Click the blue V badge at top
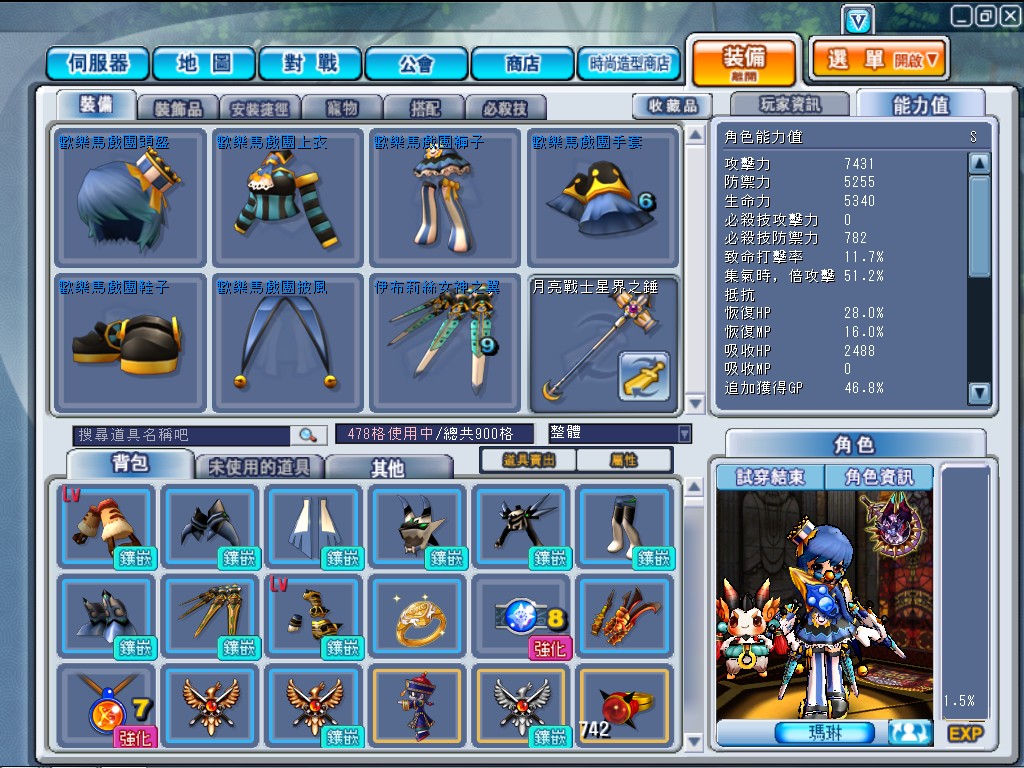This screenshot has width=1024, height=768. (x=858, y=21)
